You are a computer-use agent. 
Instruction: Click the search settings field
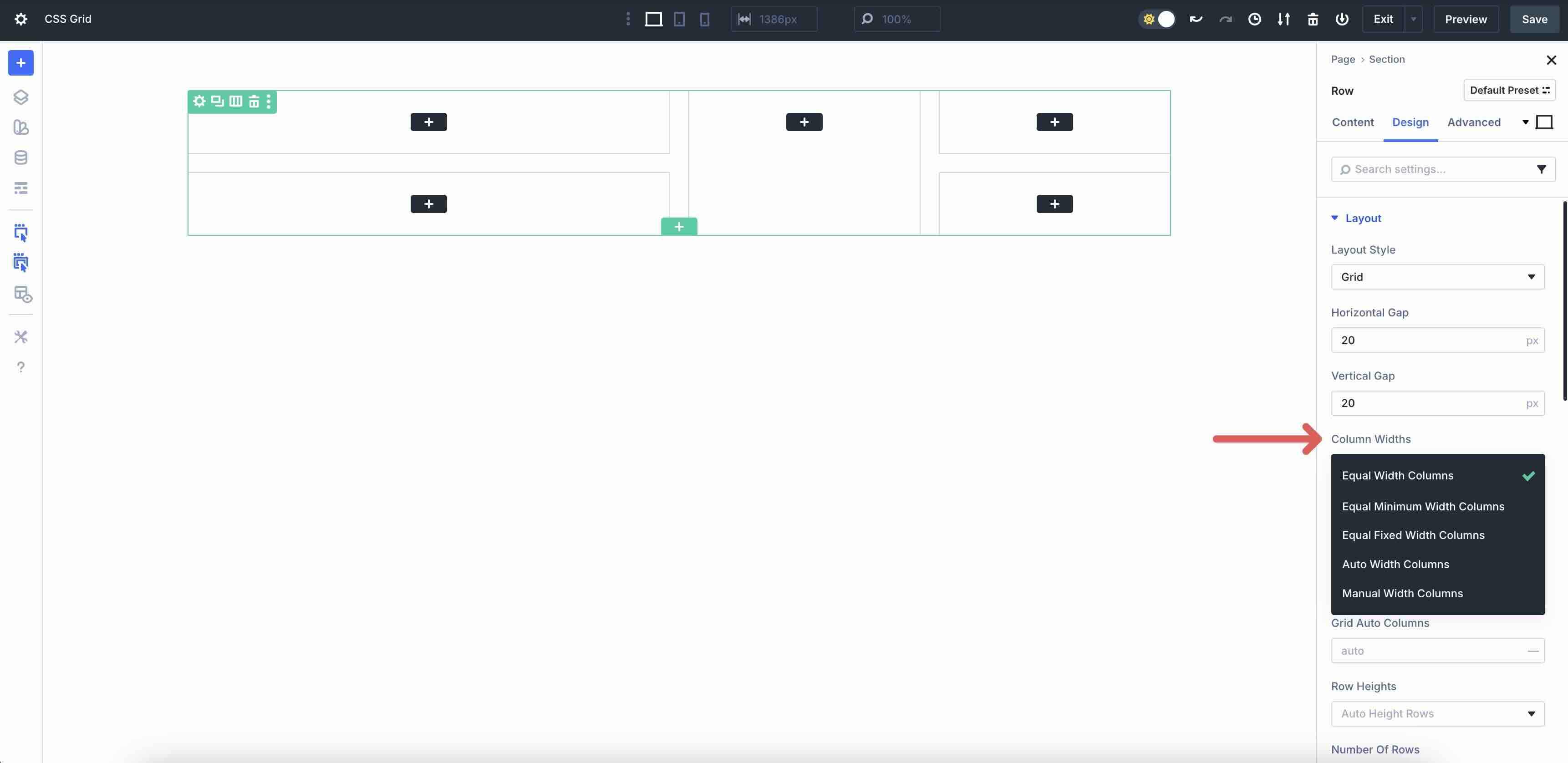click(x=1436, y=169)
